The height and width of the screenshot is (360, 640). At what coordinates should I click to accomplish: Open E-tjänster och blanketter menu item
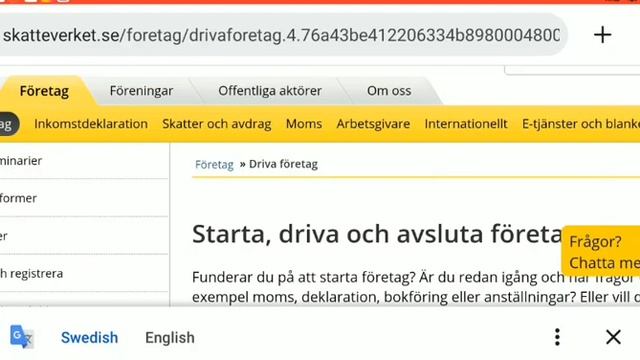pos(581,124)
